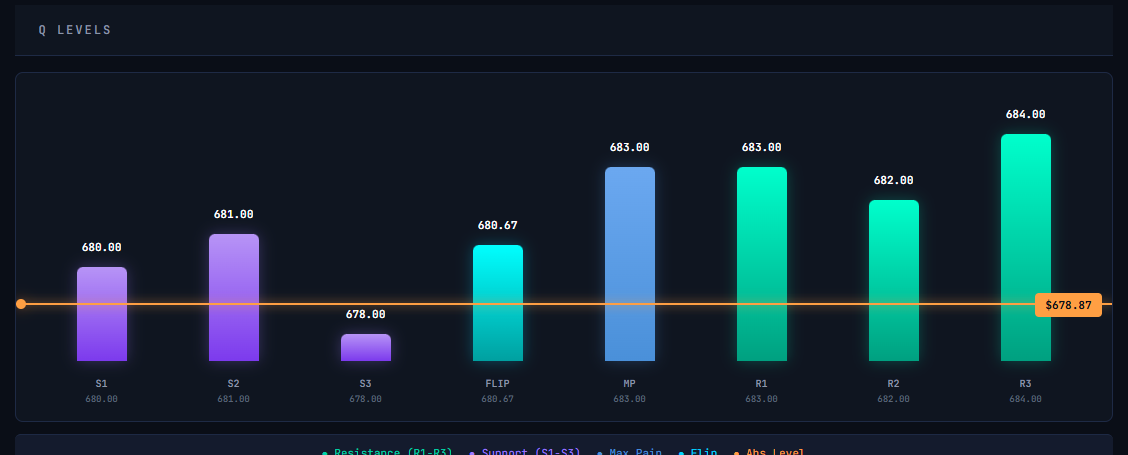Image resolution: width=1128 pixels, height=455 pixels.
Task: Click the Q LEVELS panel heading
Action: pos(75,30)
